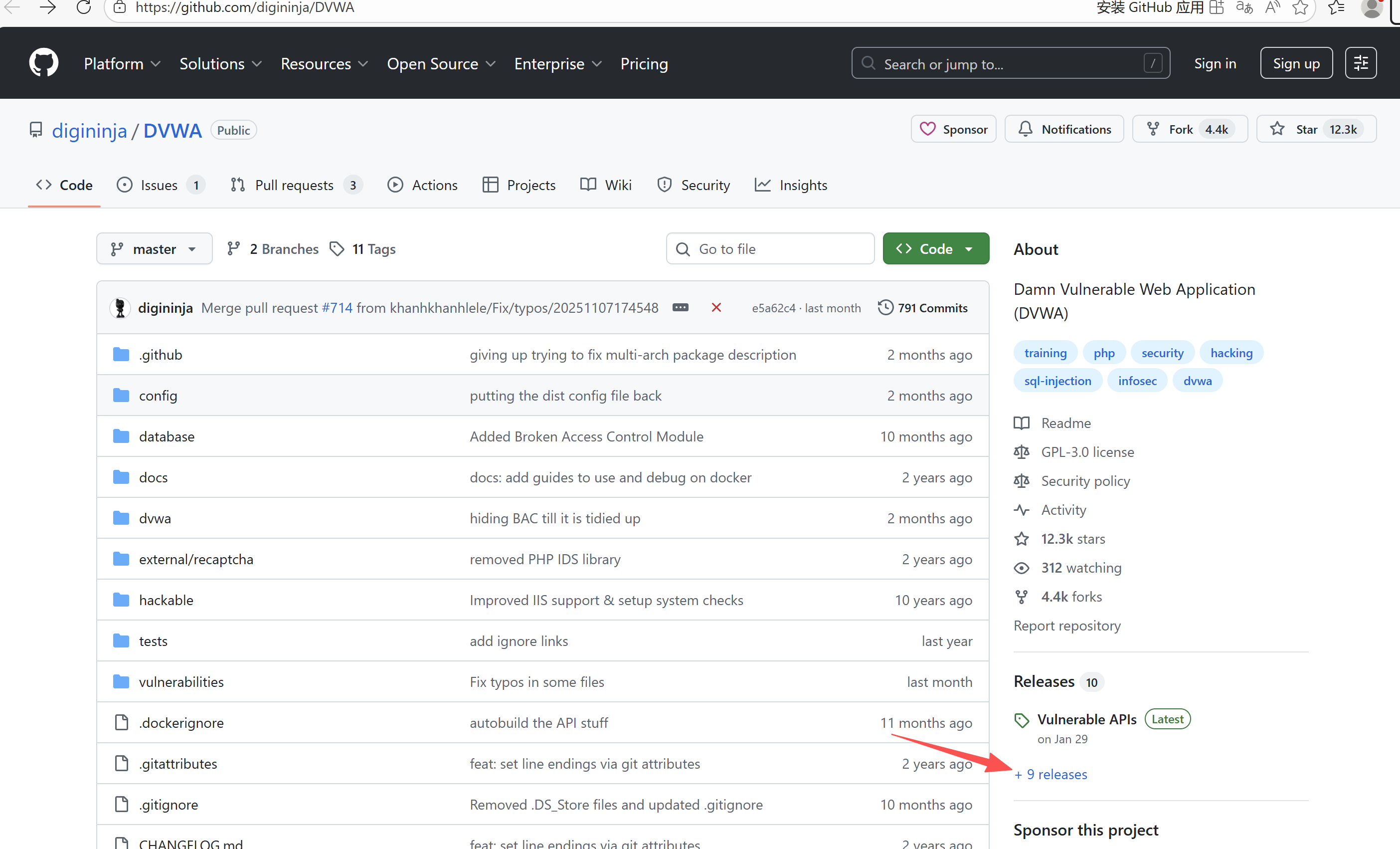Viewport: 1400px width, 849px height.
Task: Open the global navigation settings icon
Action: tap(1360, 63)
